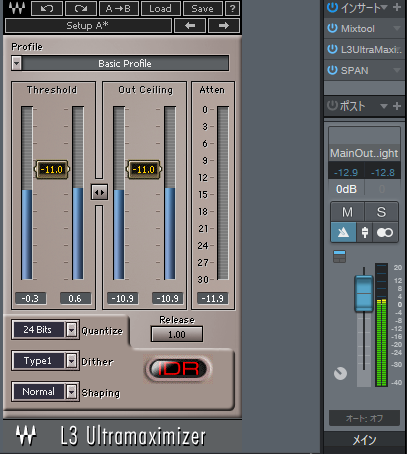Screen dimensions: 407x454
Task: Bypass the SPAN insert power button
Action: pos(332,70)
